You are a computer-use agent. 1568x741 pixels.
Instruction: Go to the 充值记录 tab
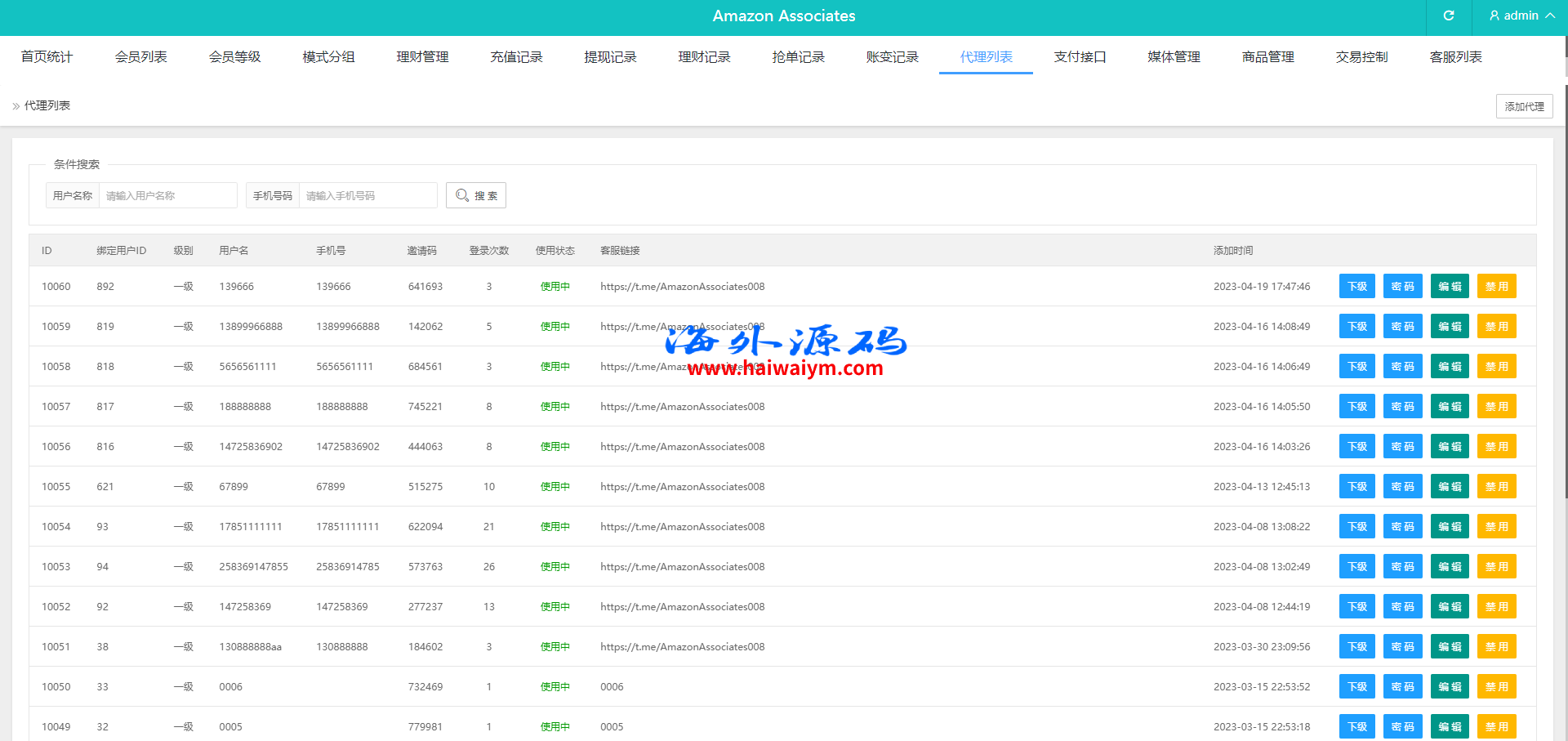(x=516, y=56)
